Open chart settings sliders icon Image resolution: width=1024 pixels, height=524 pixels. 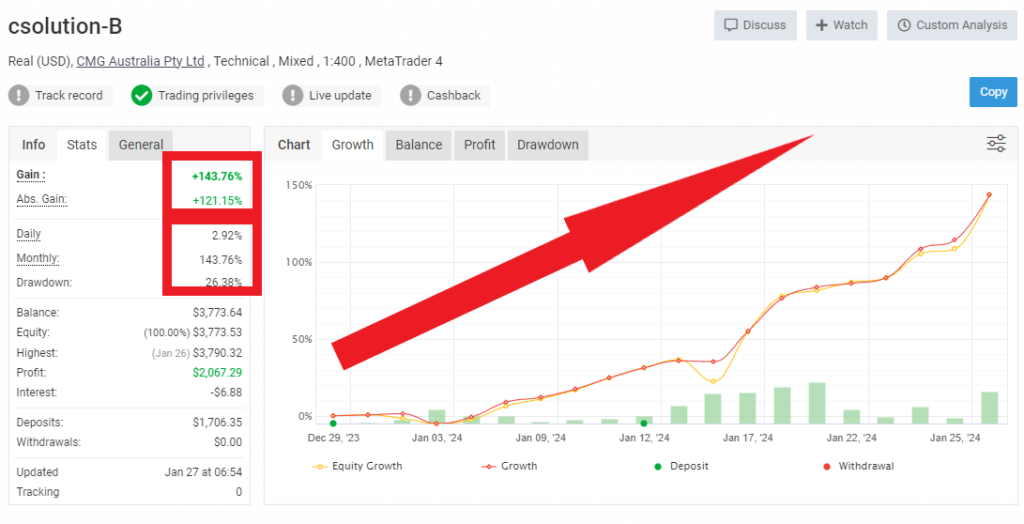point(996,143)
